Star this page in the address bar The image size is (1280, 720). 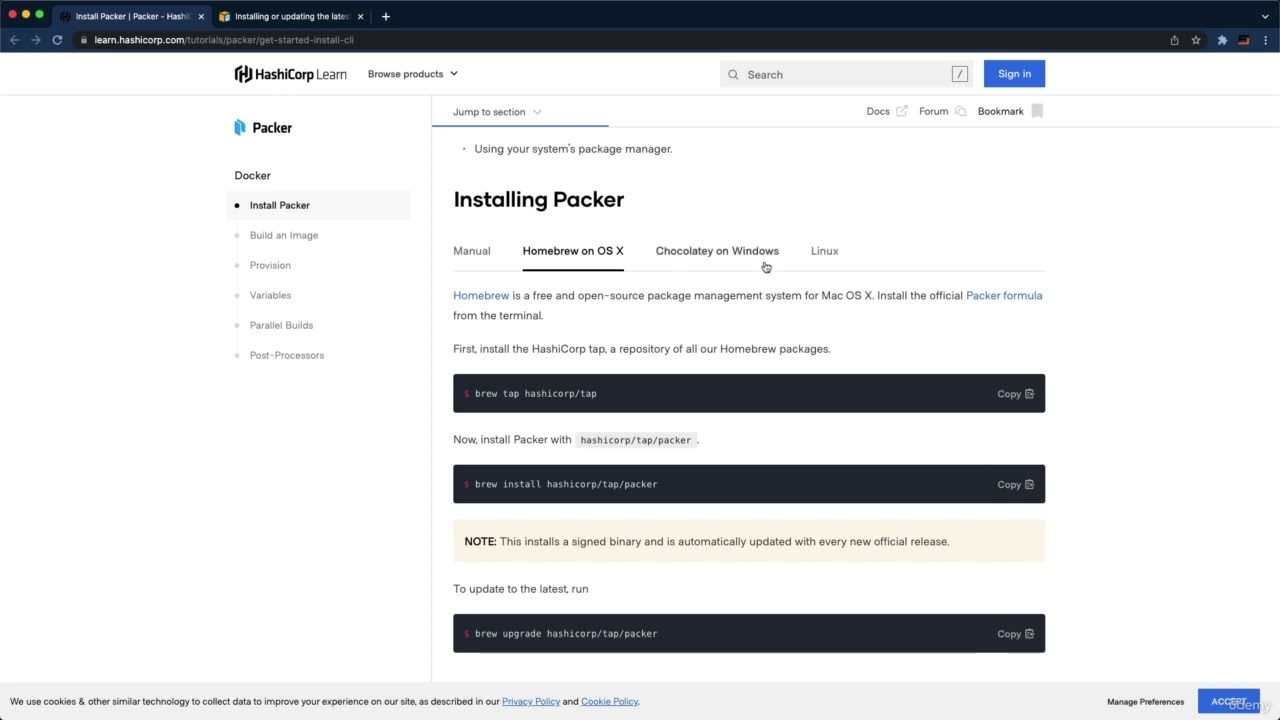pyautogui.click(x=1196, y=40)
